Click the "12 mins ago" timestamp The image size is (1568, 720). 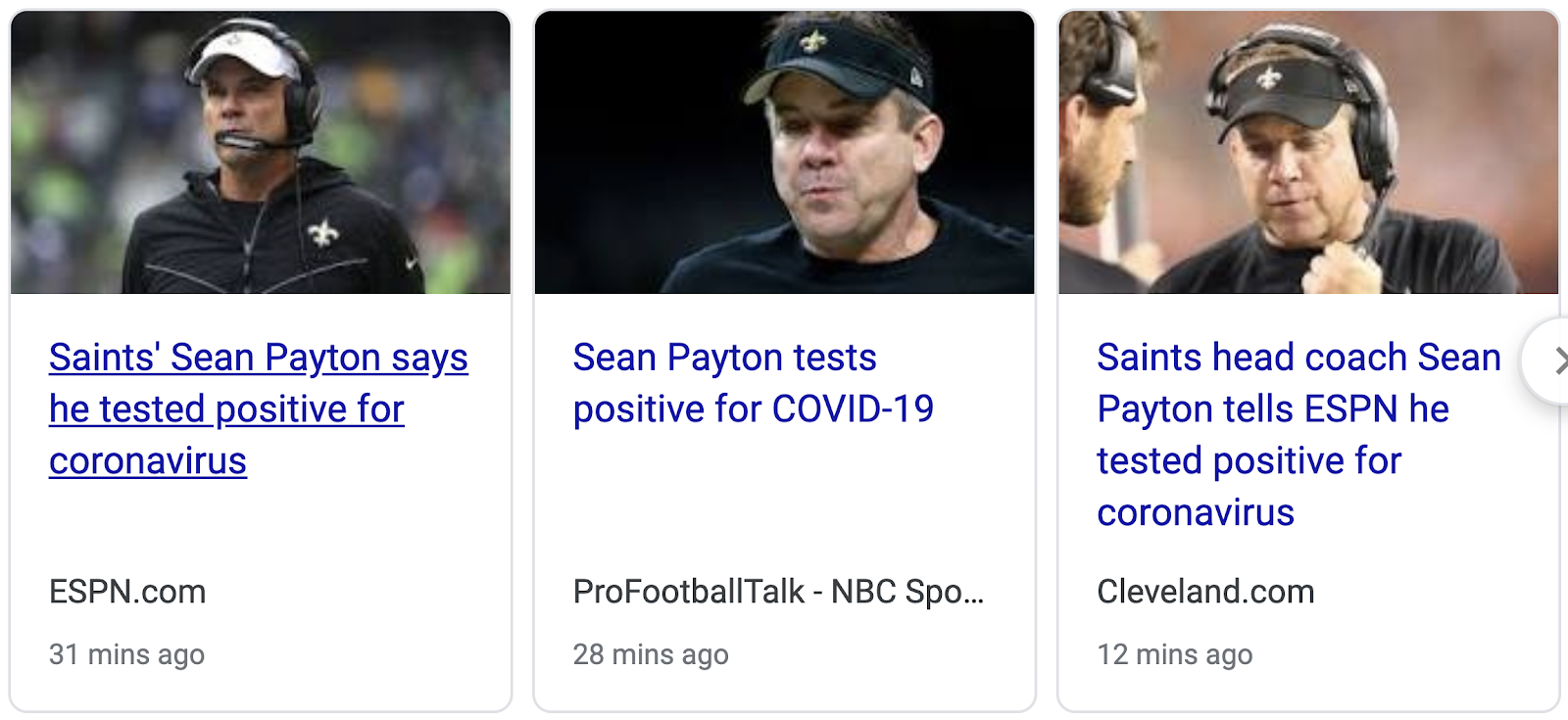click(x=1174, y=654)
